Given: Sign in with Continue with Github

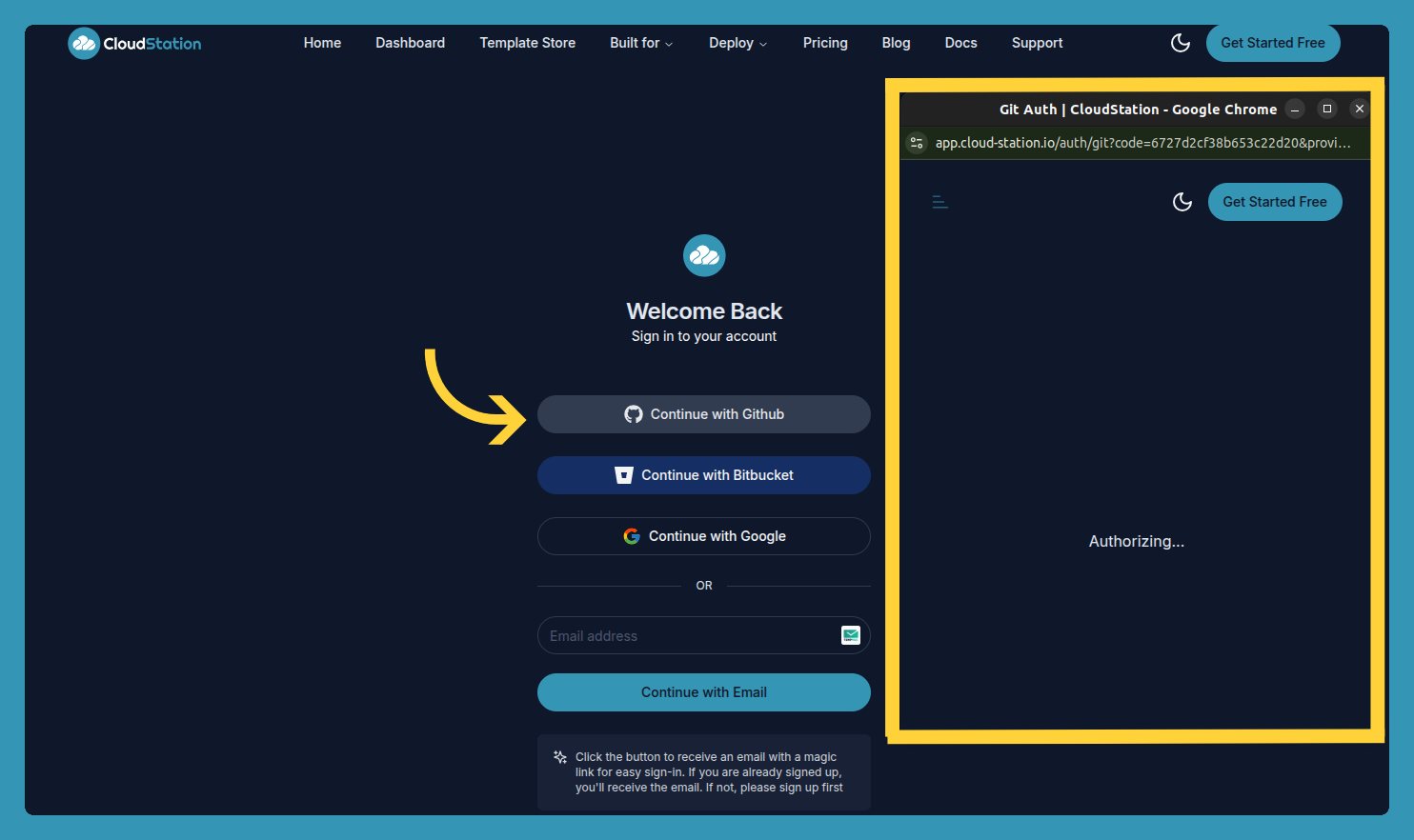Looking at the screenshot, I should [704, 414].
